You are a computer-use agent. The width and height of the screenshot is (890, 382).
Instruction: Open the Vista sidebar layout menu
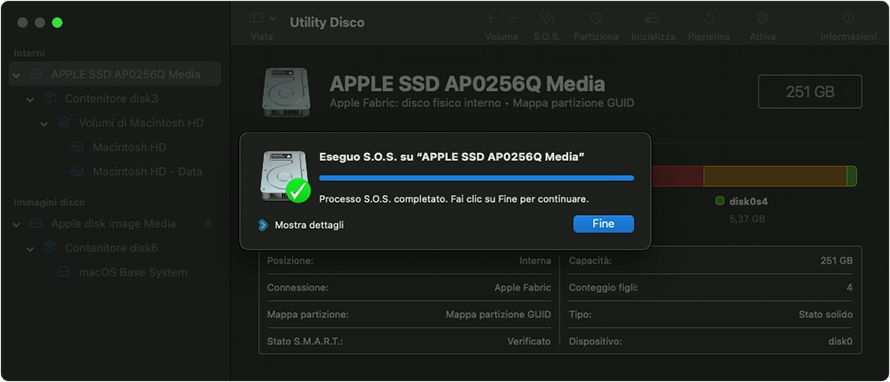pos(263,18)
